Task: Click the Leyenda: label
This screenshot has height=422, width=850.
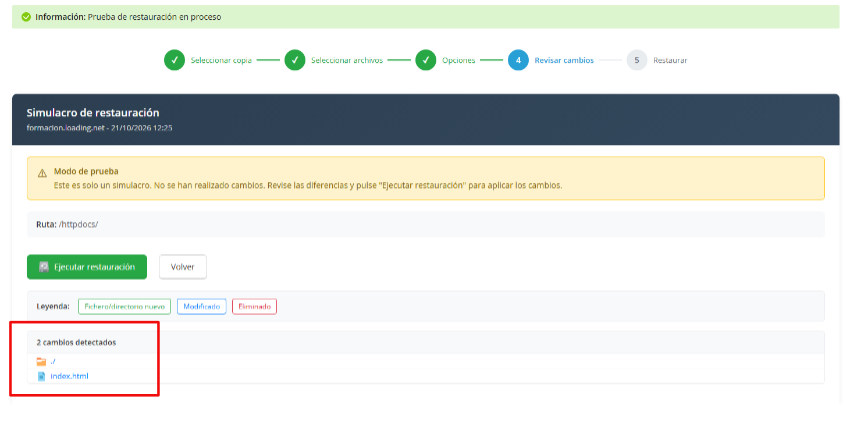Action: tap(53, 306)
